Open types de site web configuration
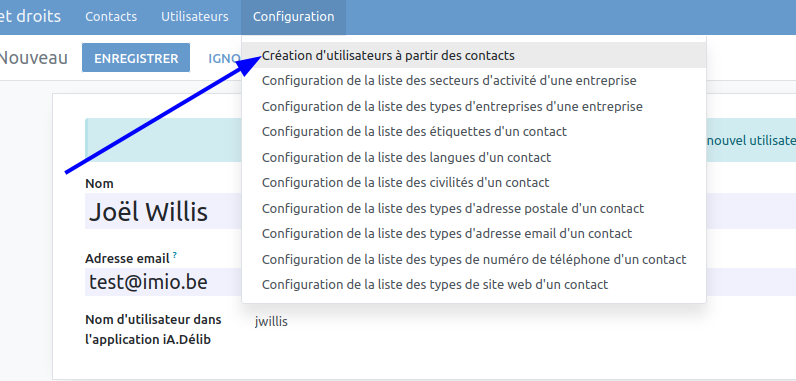The height and width of the screenshot is (381, 796). [x=474, y=285]
